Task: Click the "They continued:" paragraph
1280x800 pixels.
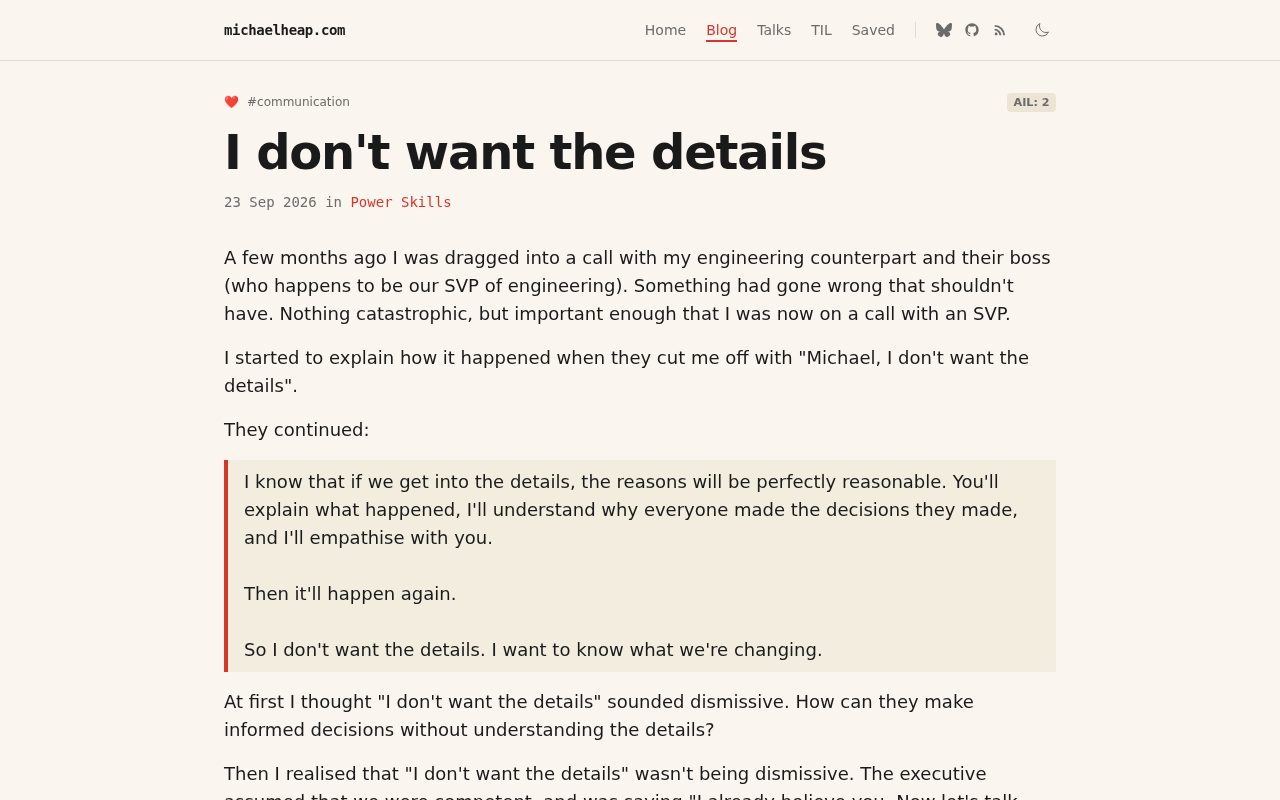Action: tap(297, 430)
